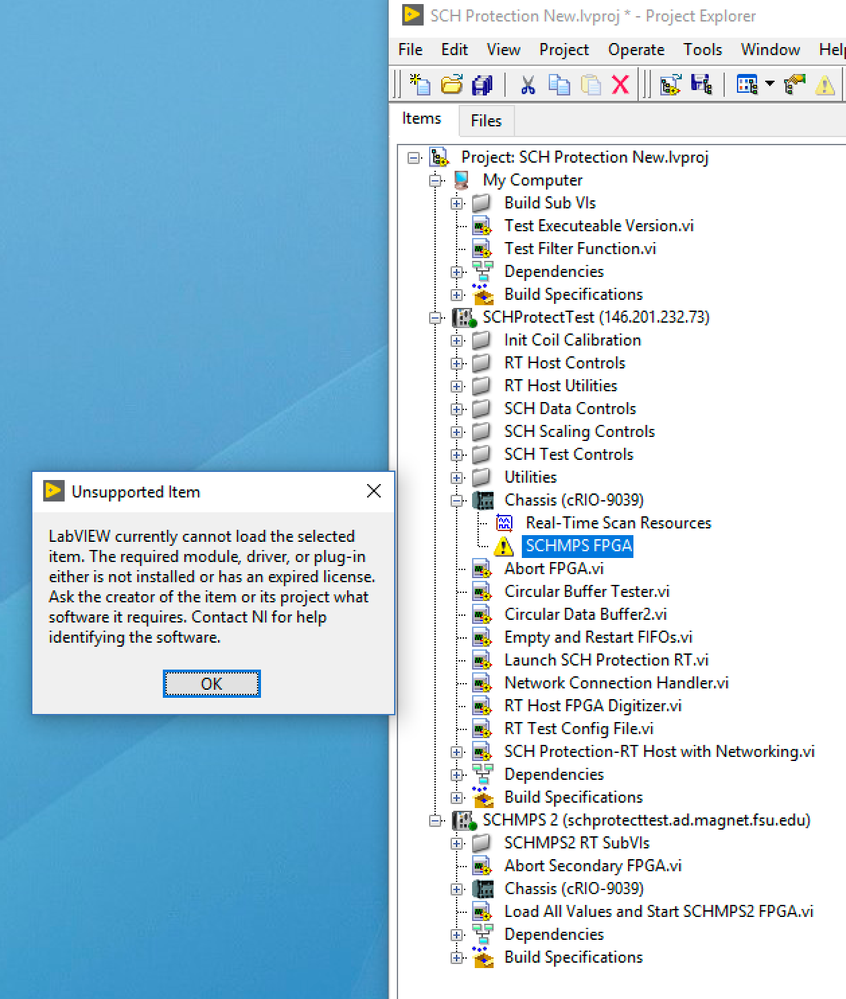Open the File menu
Screen dimensions: 846x999
pyautogui.click(x=410, y=50)
